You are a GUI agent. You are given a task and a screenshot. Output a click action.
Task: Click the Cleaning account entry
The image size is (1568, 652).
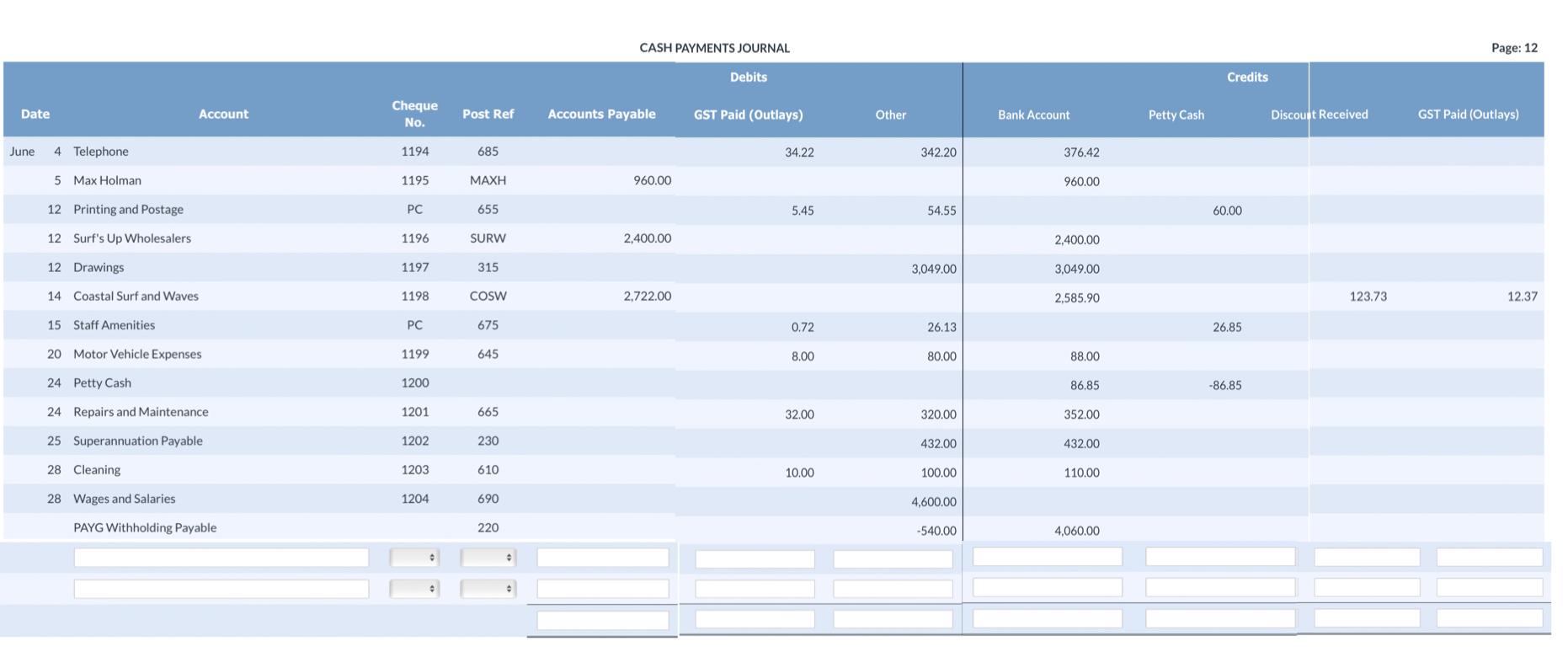point(97,469)
